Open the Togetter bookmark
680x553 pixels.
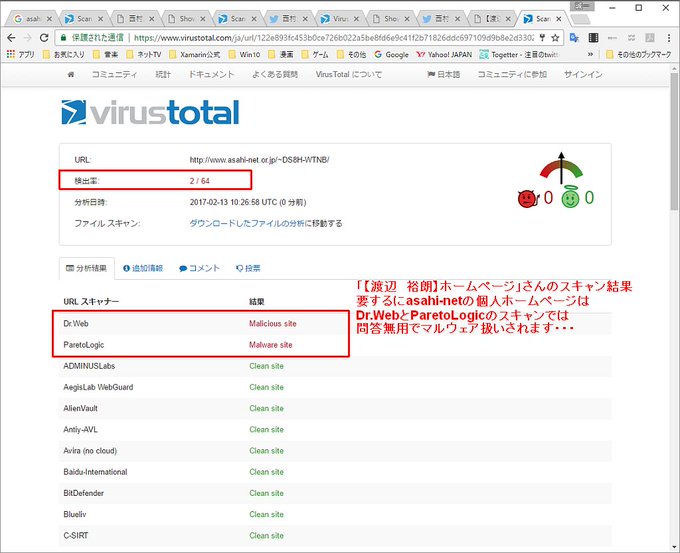(x=520, y=55)
